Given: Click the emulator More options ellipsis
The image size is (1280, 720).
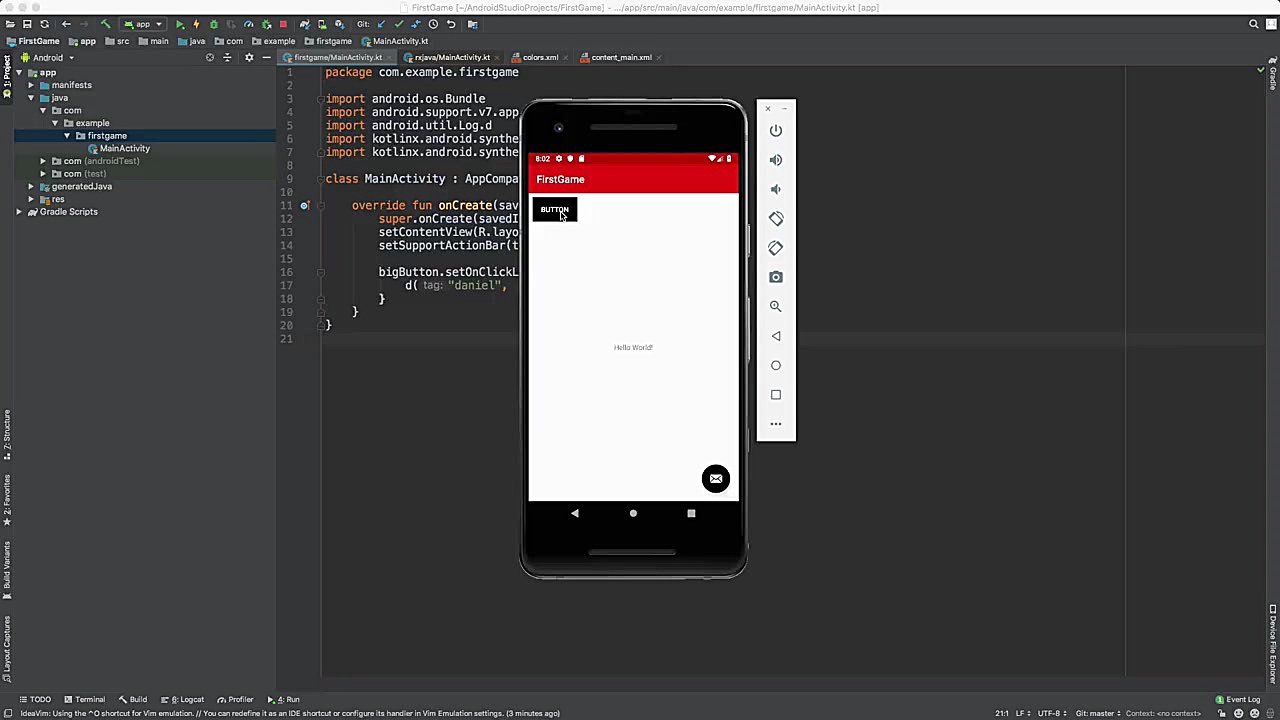Looking at the screenshot, I should (776, 423).
